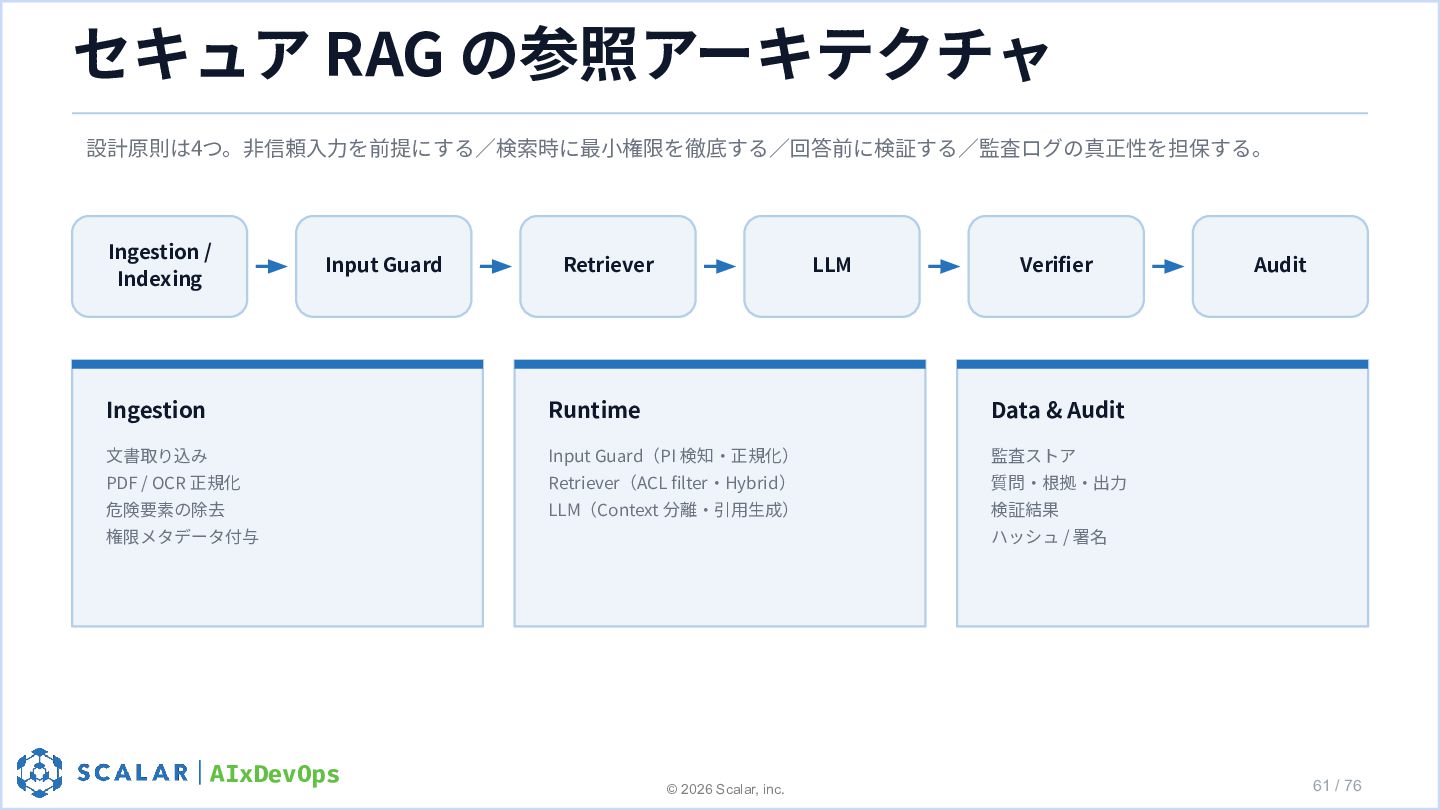Click the Runtime card heading
The image size is (1440, 810).
click(594, 410)
